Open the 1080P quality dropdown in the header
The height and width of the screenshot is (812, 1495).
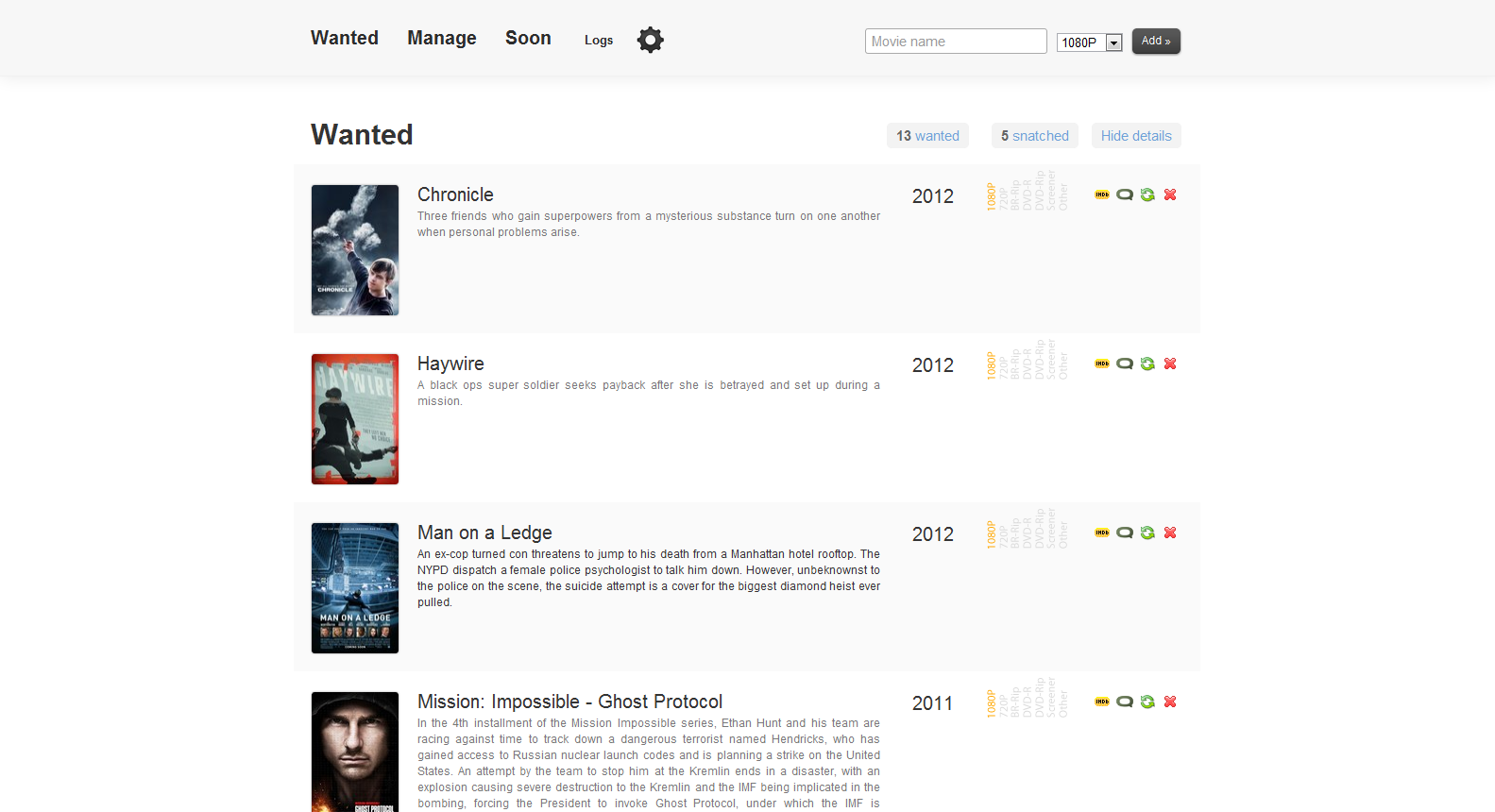1089,42
